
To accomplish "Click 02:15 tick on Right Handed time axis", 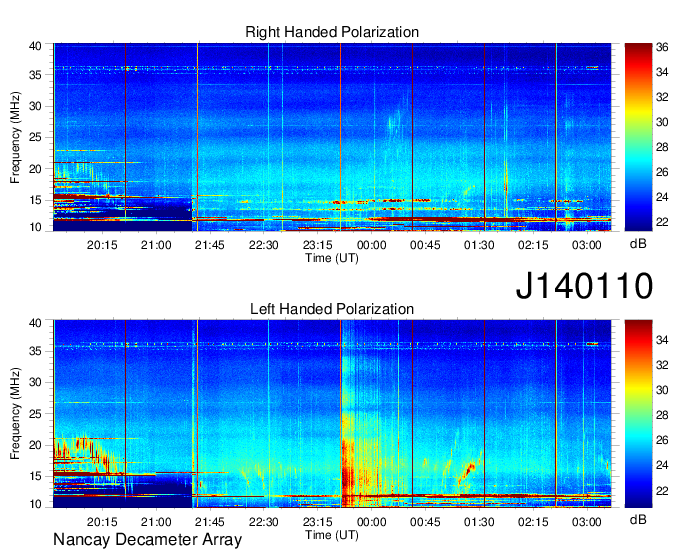I will [x=533, y=245].
